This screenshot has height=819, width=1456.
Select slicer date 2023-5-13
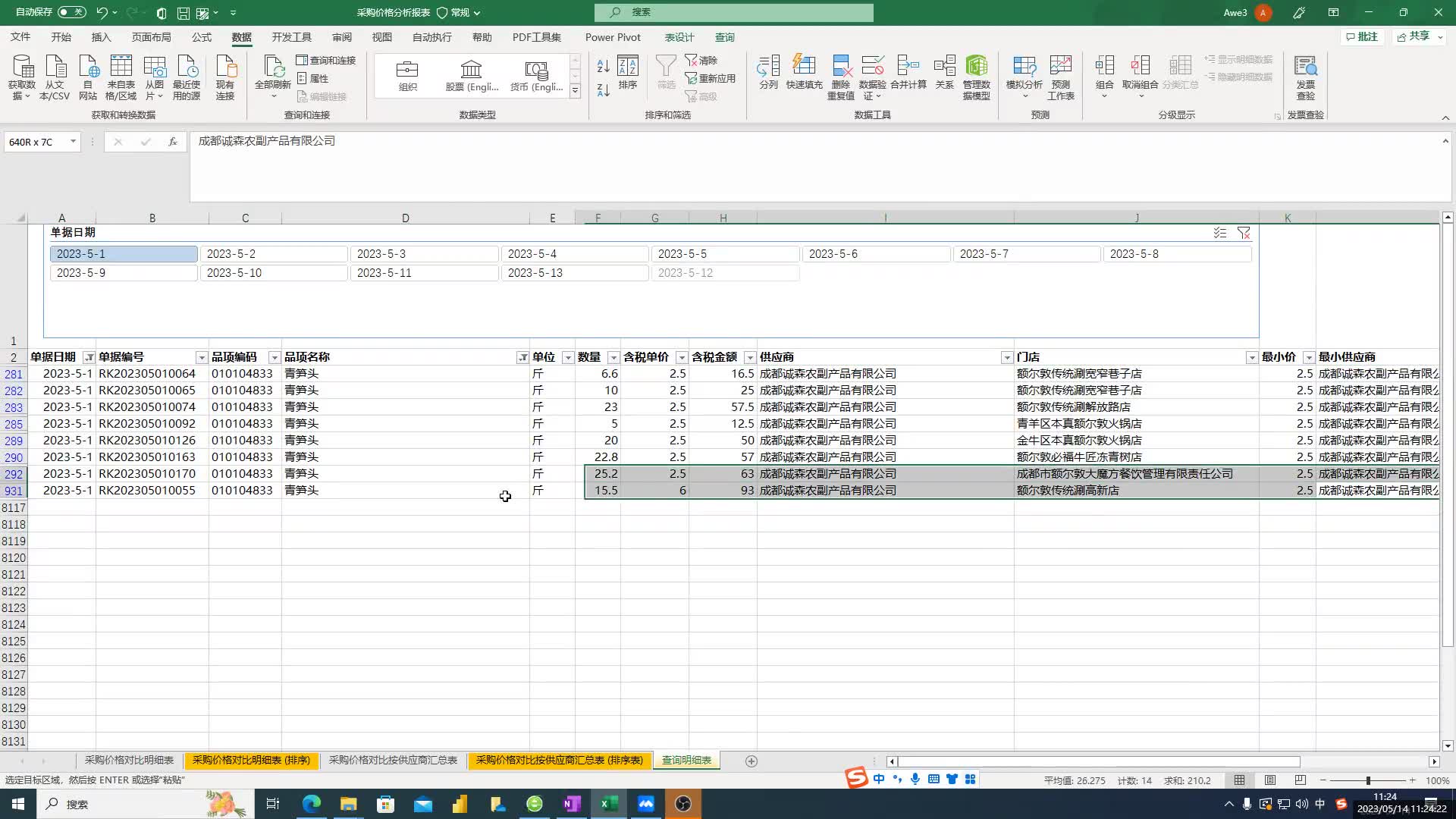pyautogui.click(x=575, y=273)
